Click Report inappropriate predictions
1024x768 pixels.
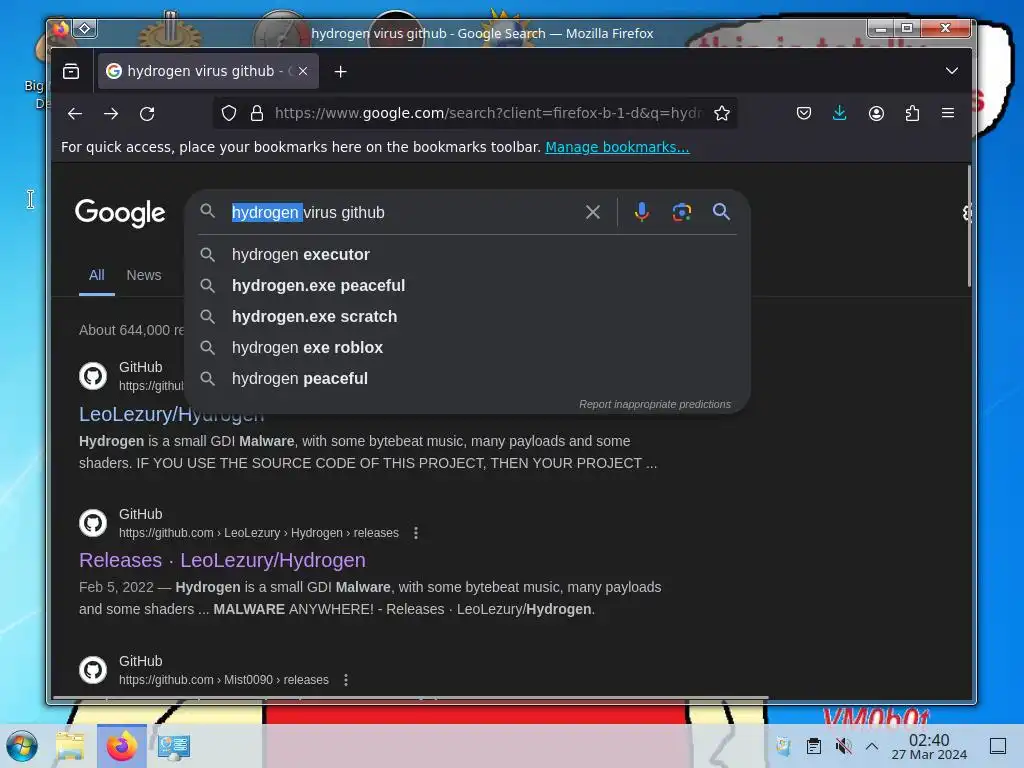click(x=654, y=404)
